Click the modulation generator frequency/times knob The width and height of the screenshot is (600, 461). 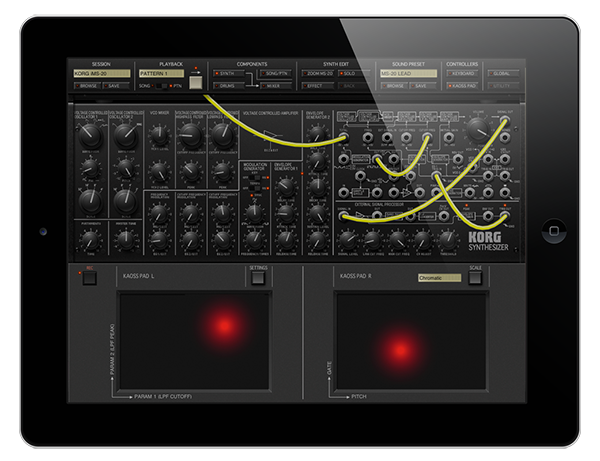tap(254, 240)
